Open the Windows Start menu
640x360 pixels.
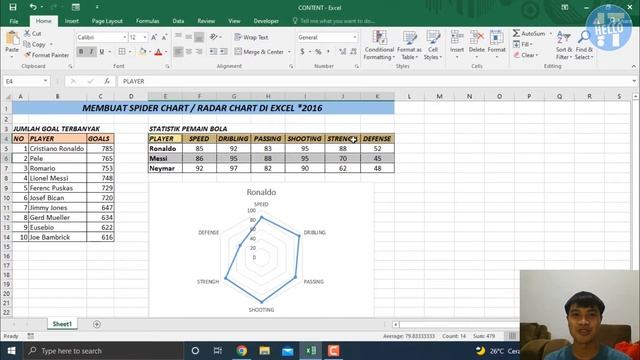click(x=11, y=351)
